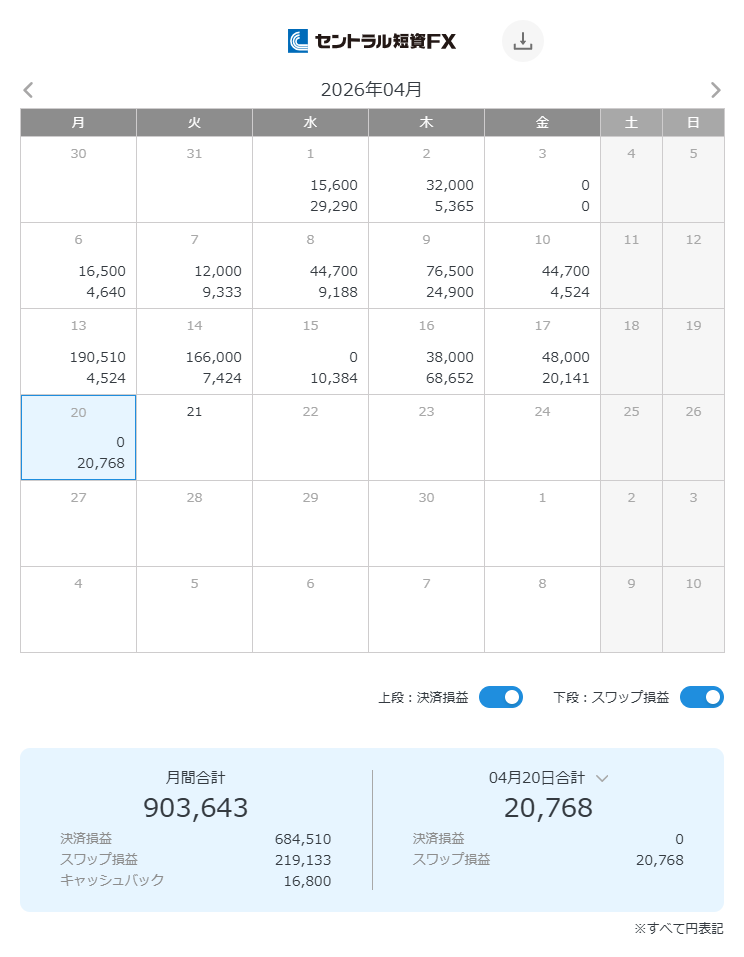Open April 14 calendar day

[x=195, y=352]
